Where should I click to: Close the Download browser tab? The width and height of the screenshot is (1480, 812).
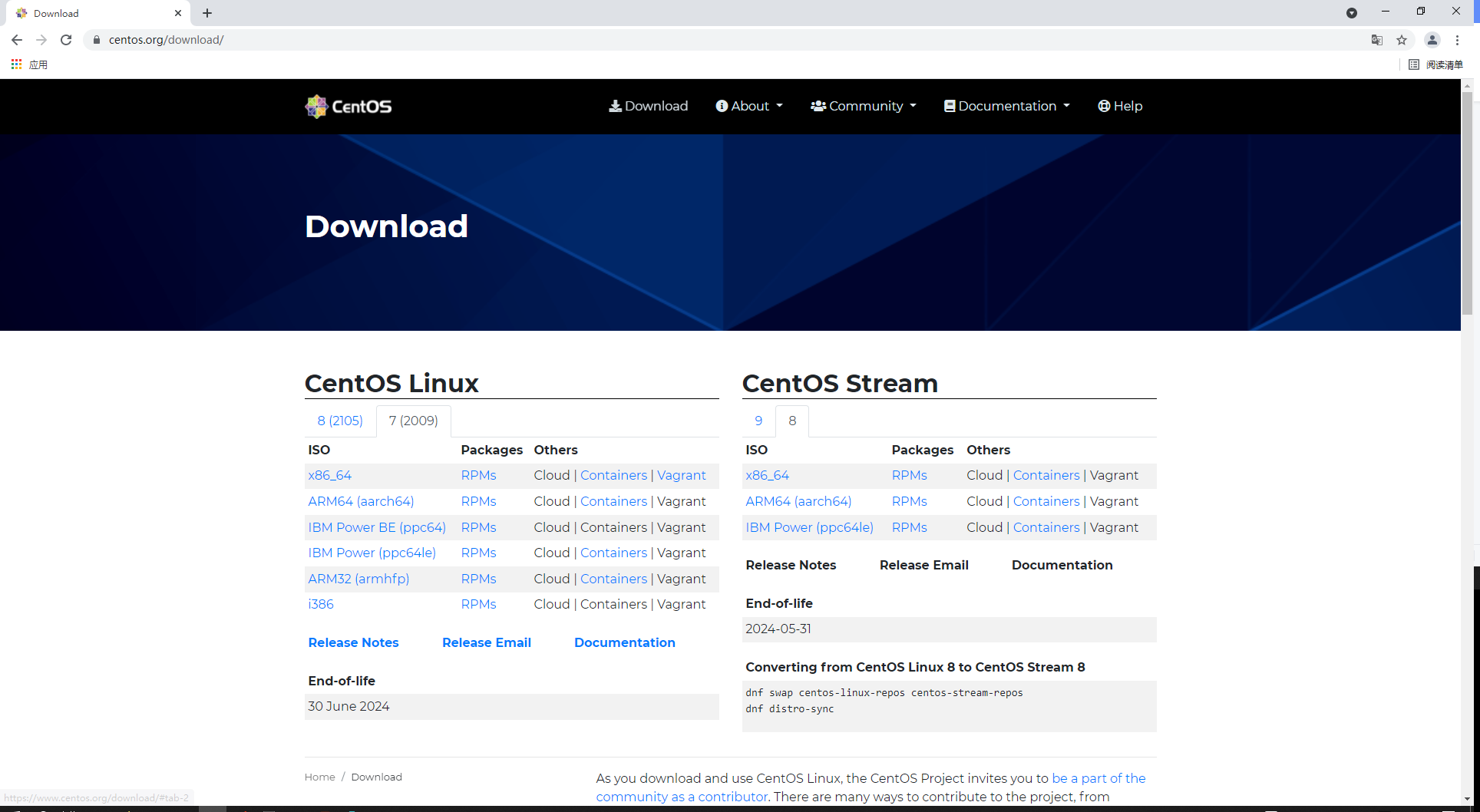click(178, 13)
